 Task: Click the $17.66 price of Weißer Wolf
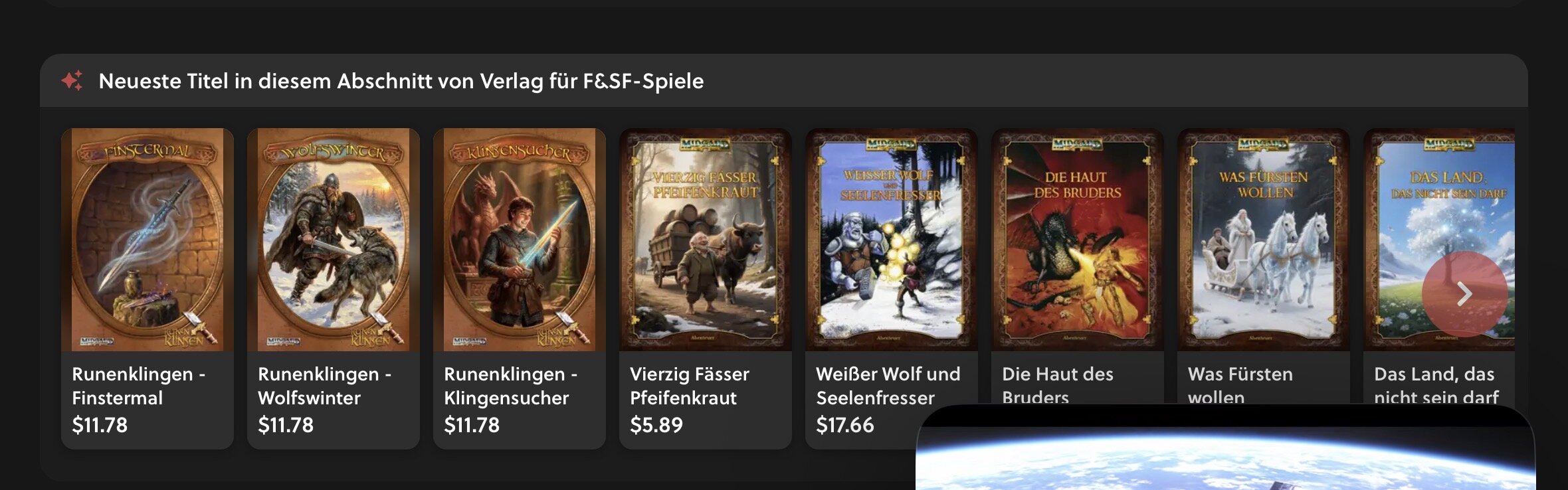(845, 425)
